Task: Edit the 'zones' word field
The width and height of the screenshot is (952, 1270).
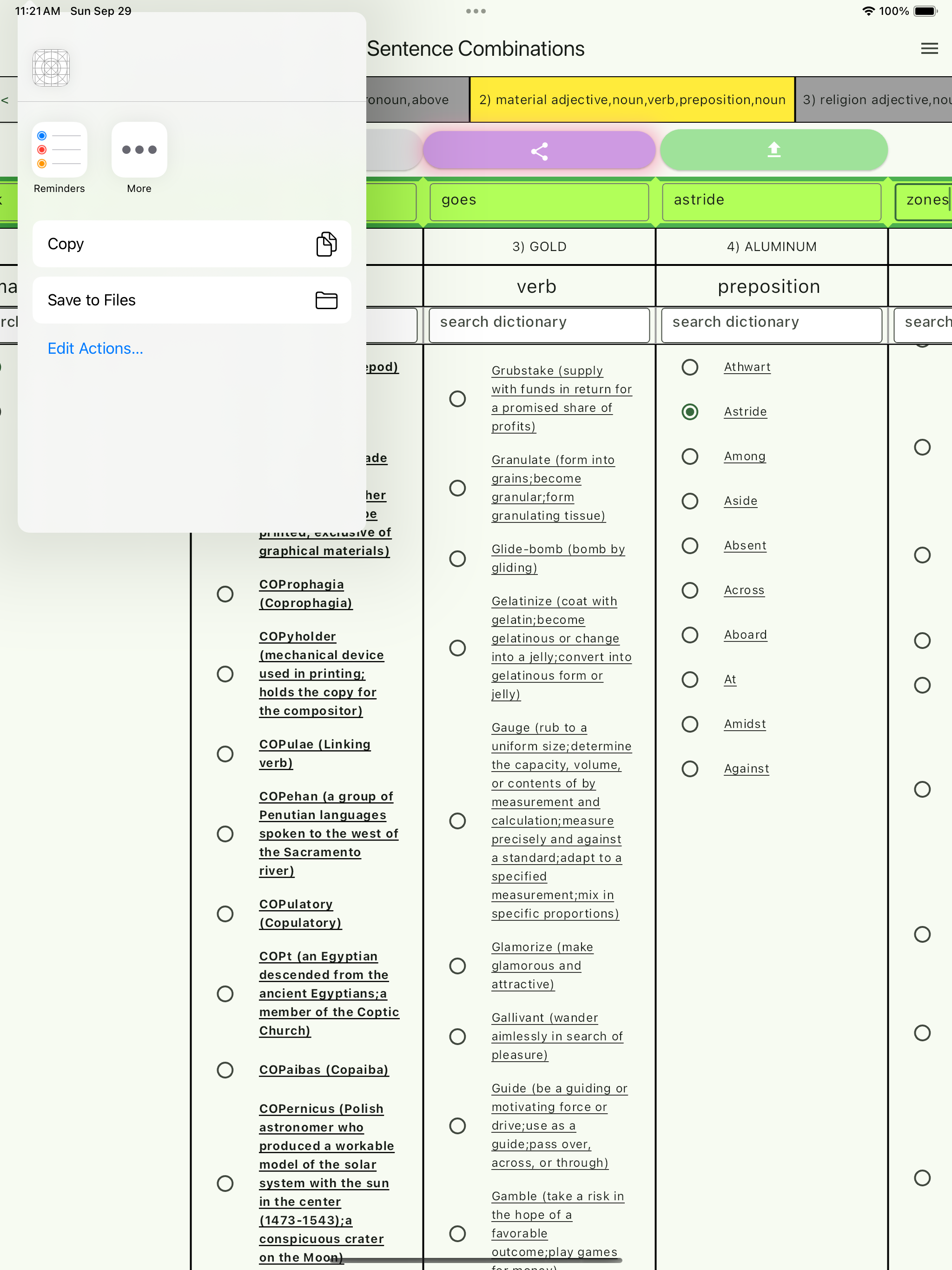Action: (923, 202)
